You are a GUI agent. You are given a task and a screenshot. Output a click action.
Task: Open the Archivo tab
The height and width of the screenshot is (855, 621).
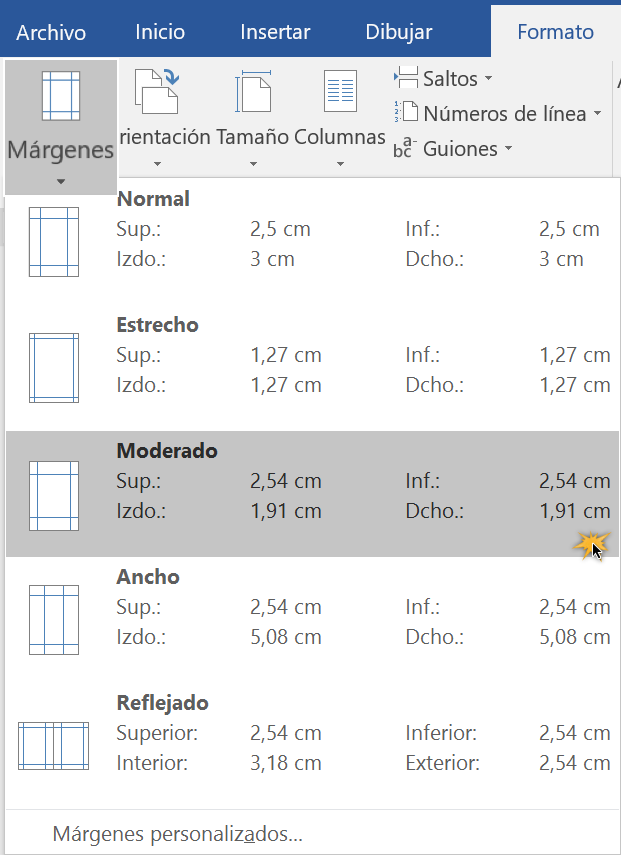tap(51, 32)
